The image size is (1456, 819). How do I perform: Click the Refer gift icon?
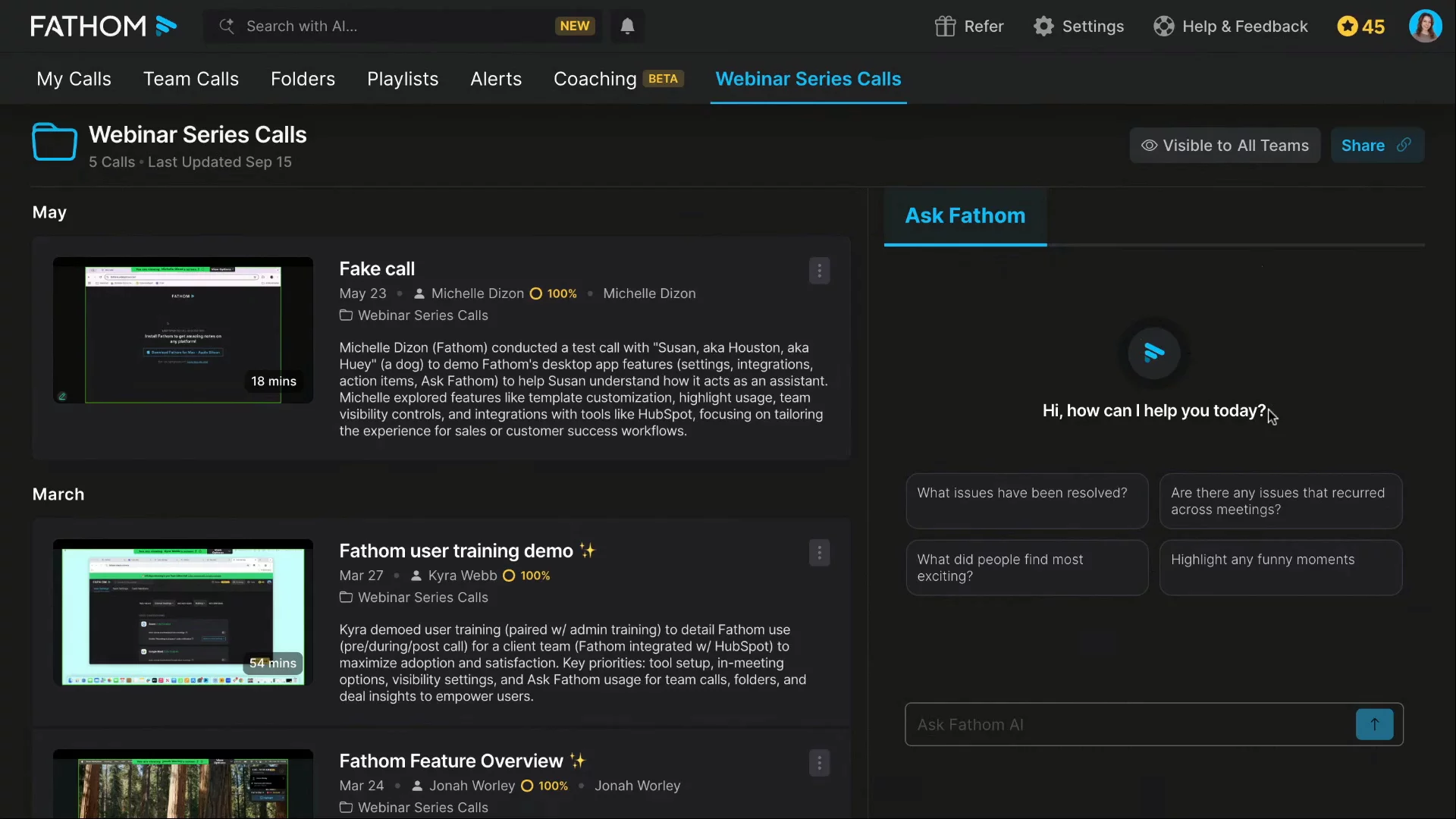[945, 27]
